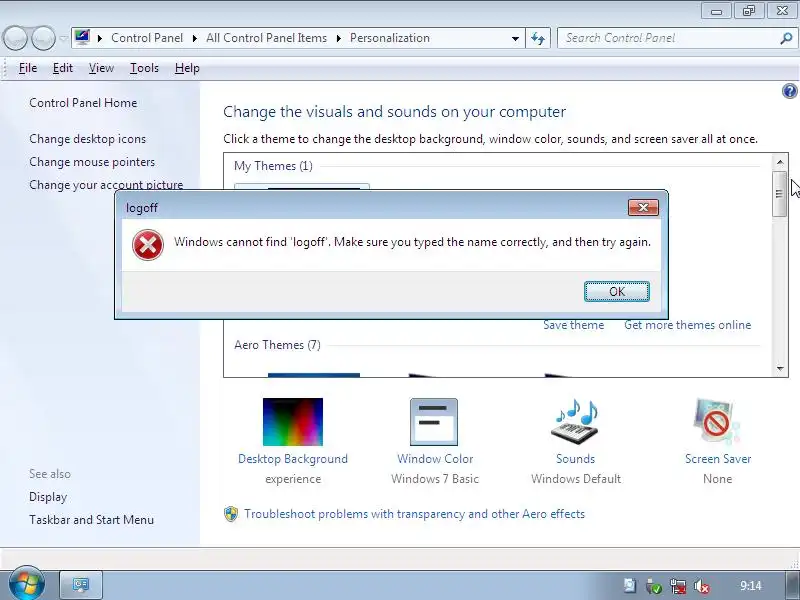Restore down the Personalization window
This screenshot has height=600, width=800.
(749, 11)
